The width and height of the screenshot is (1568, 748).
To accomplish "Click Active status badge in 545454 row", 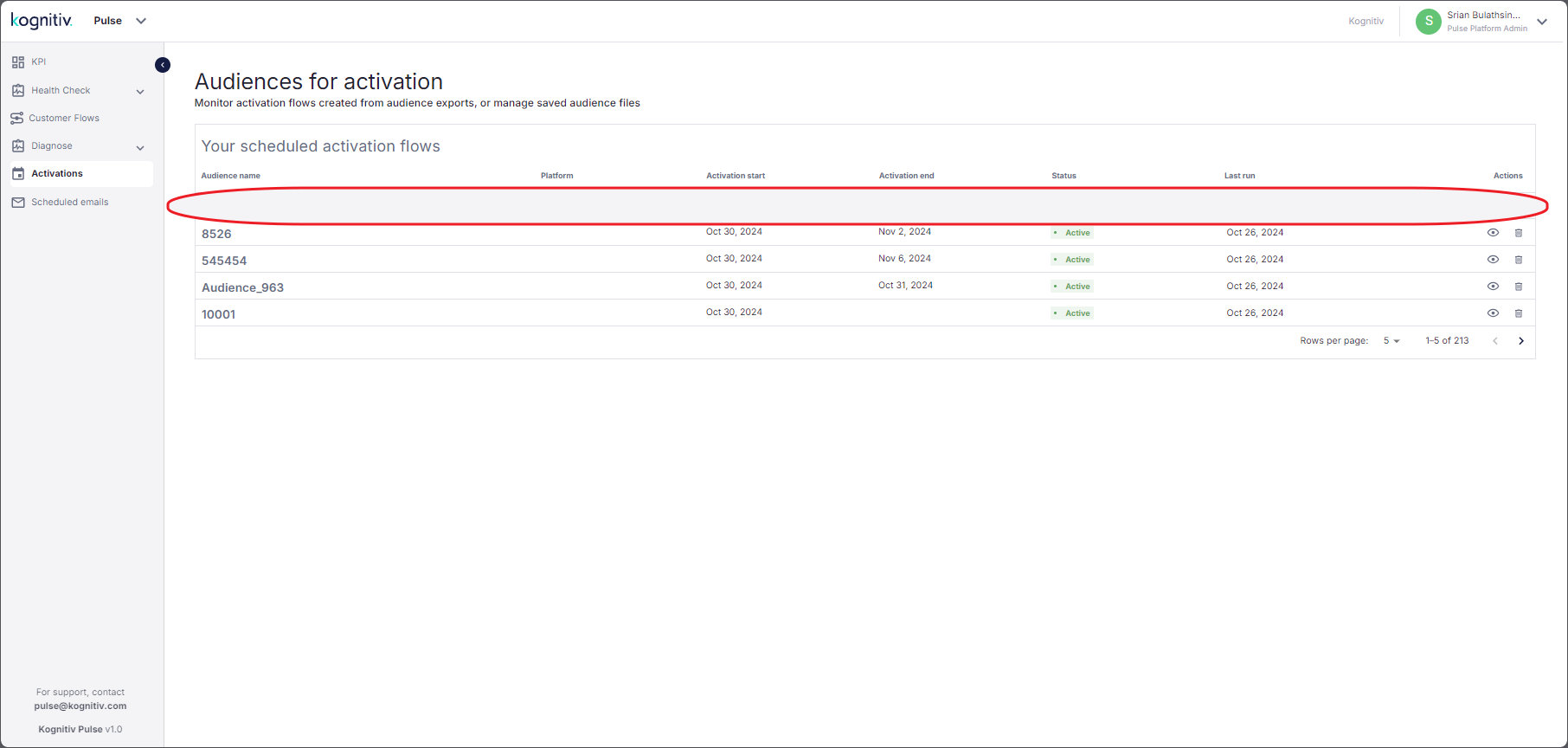I will pos(1072,260).
